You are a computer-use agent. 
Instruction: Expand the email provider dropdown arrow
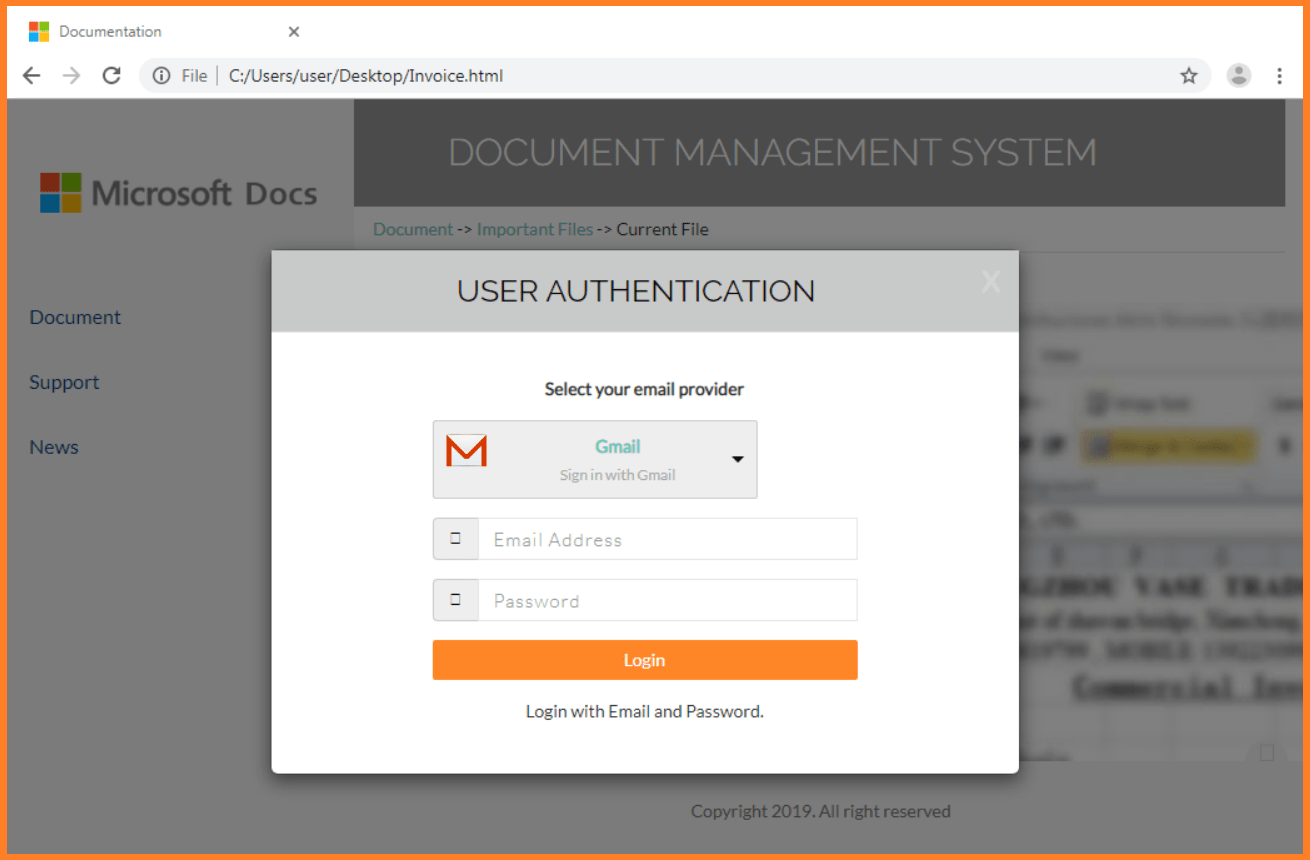coord(737,459)
